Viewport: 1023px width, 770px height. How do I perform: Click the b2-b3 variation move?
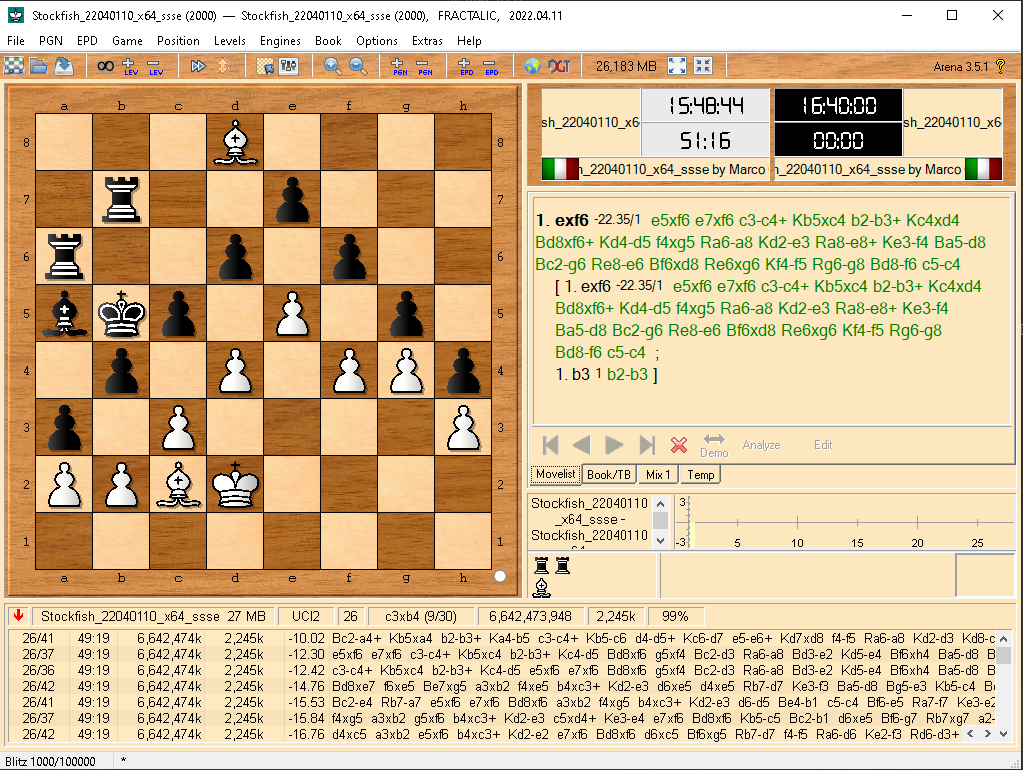[627, 375]
